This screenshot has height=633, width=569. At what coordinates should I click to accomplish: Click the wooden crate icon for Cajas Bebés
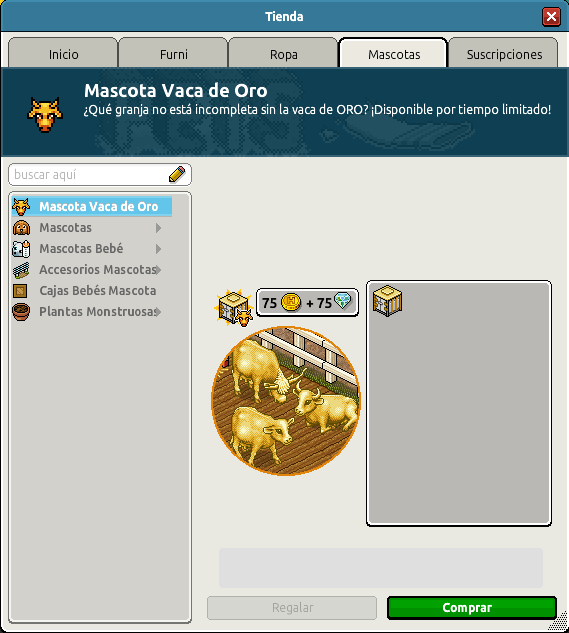(x=20, y=291)
